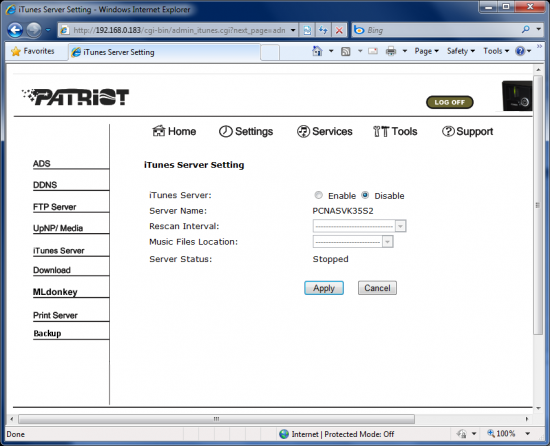The image size is (550, 446).
Task: Click the browser Home page icon
Action: [317, 51]
